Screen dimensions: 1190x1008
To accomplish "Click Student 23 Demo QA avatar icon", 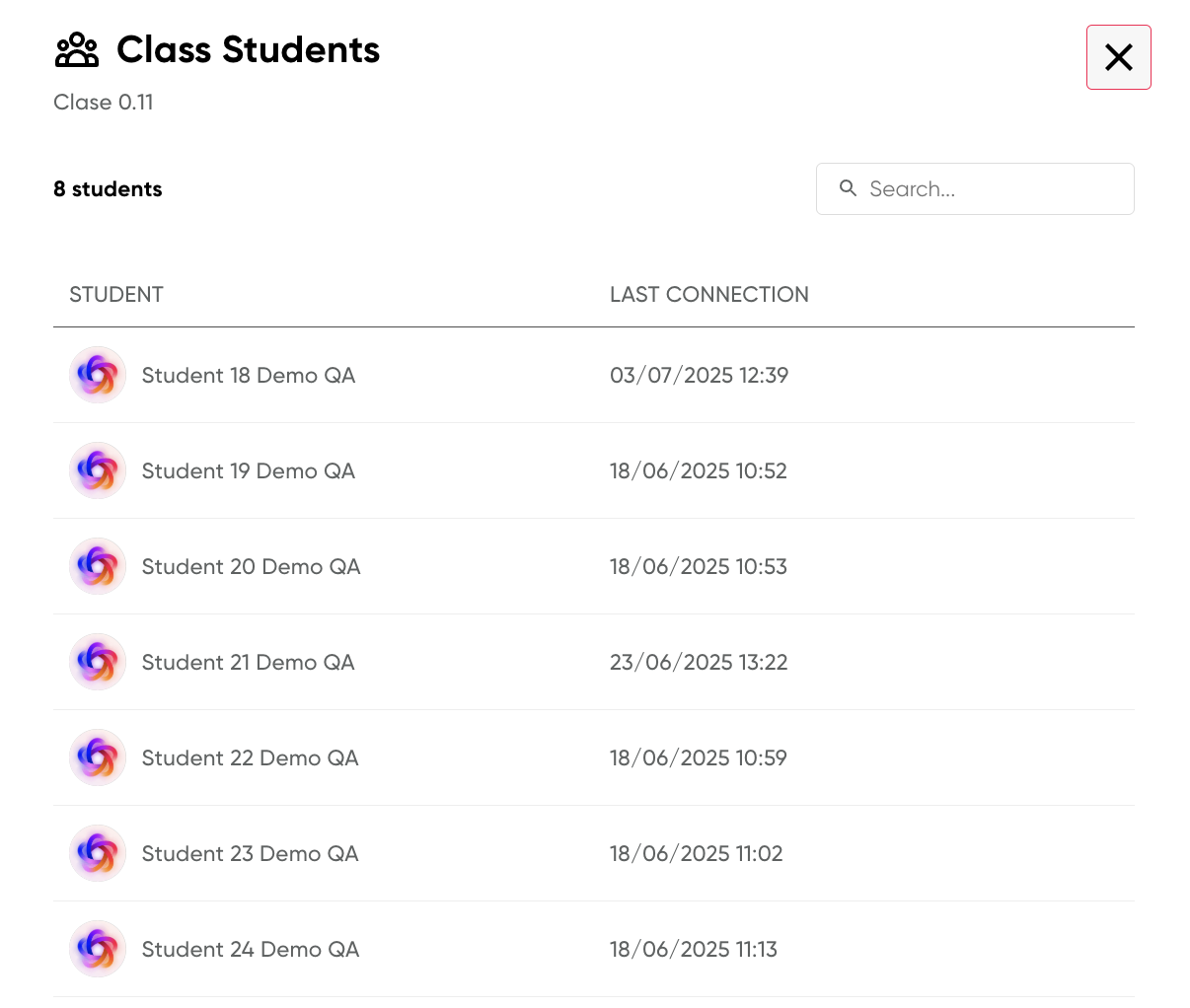I will point(98,853).
